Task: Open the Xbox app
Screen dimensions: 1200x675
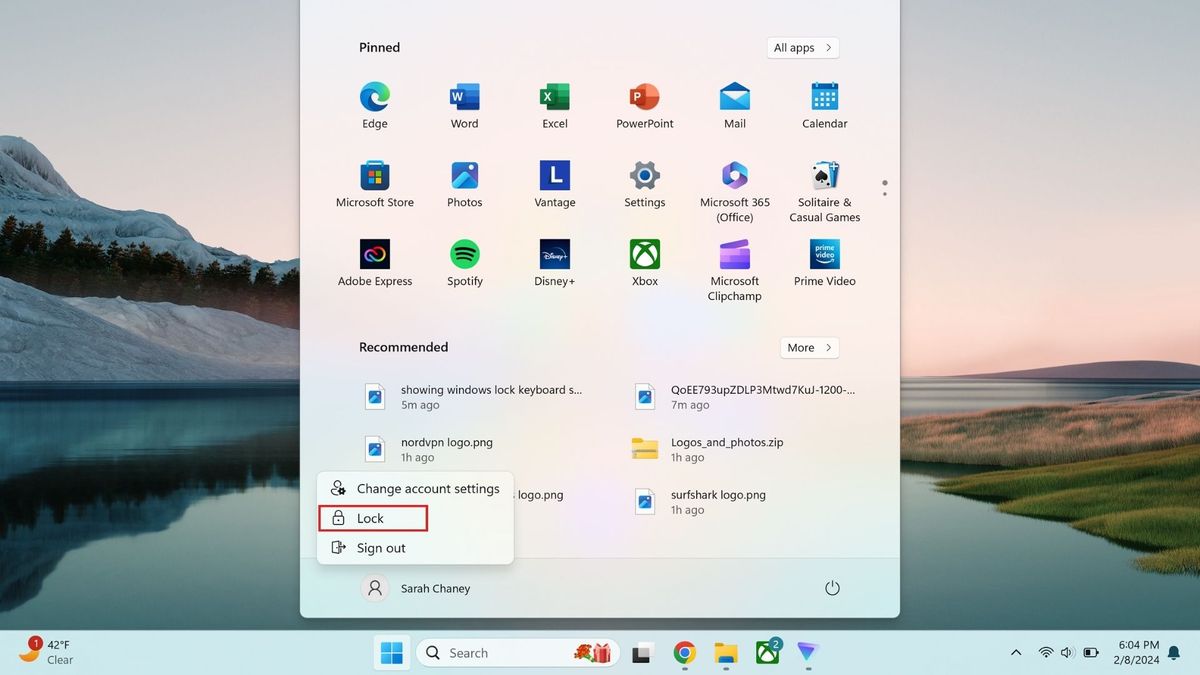Action: point(644,257)
